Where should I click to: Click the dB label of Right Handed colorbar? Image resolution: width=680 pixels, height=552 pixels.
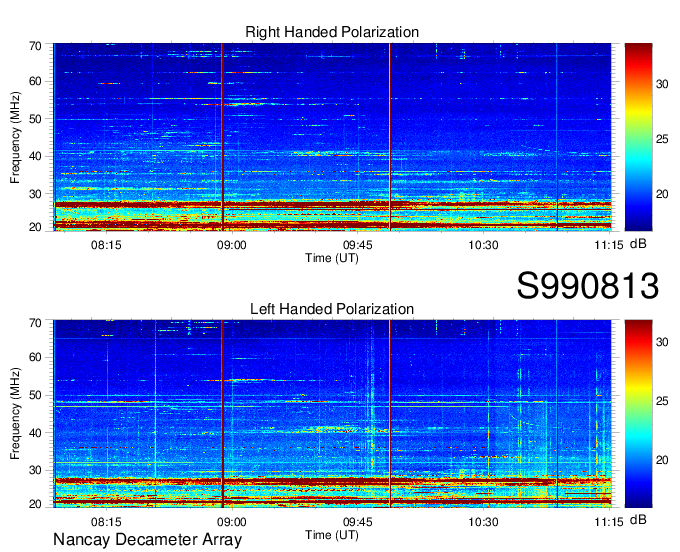638,244
